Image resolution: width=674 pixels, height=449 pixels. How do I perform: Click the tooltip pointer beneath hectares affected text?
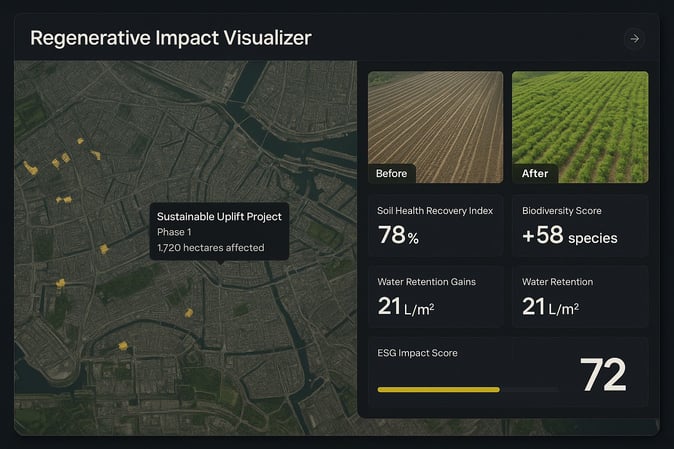pos(220,262)
